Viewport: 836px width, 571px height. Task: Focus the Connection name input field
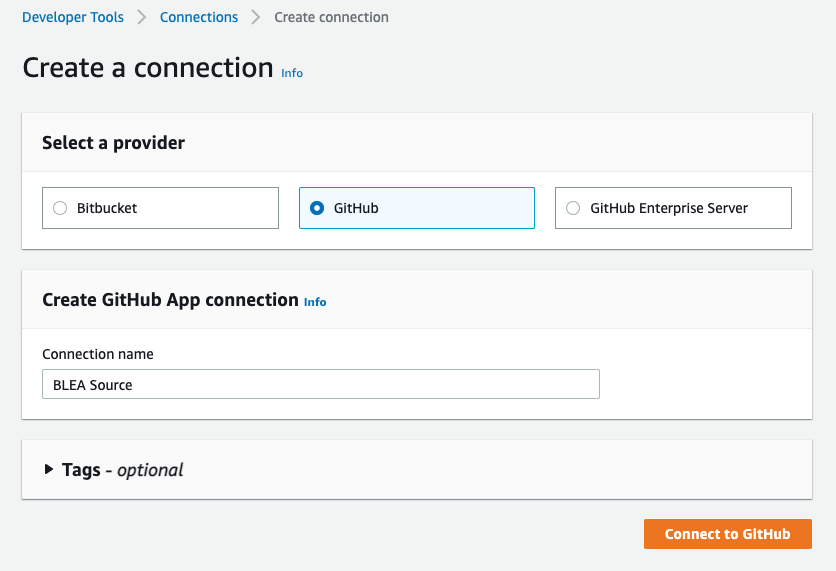pyautogui.click(x=321, y=384)
